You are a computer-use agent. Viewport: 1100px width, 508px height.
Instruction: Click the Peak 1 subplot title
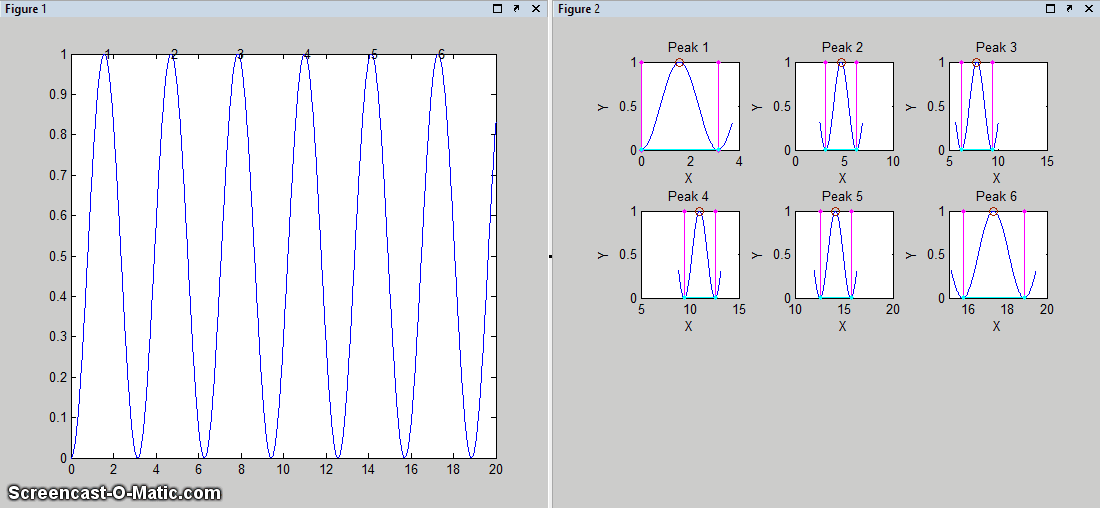(x=688, y=47)
